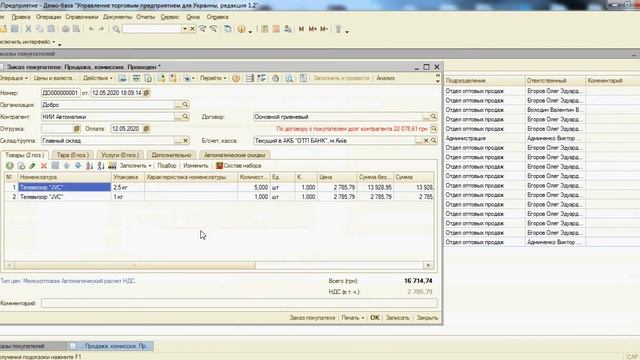
Task: Expand the Печать dropdown at the bottom
Action: (353, 318)
